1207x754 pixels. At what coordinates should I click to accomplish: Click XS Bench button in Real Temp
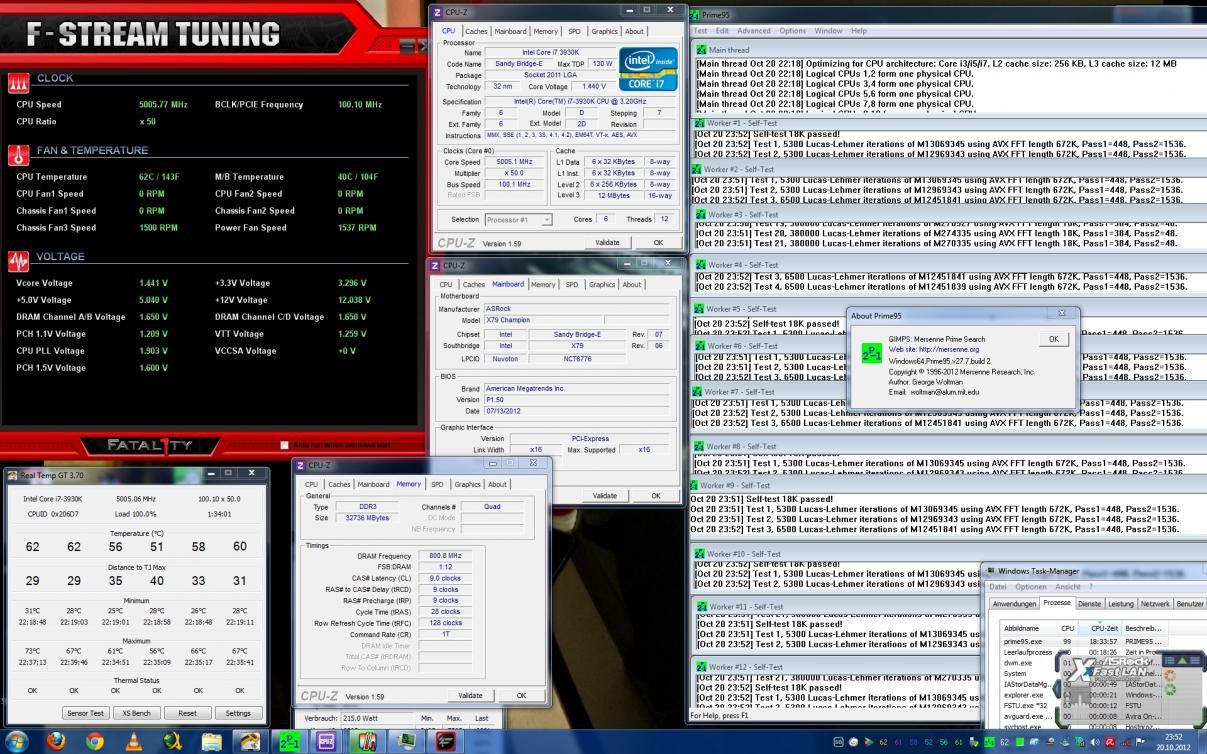click(135, 713)
